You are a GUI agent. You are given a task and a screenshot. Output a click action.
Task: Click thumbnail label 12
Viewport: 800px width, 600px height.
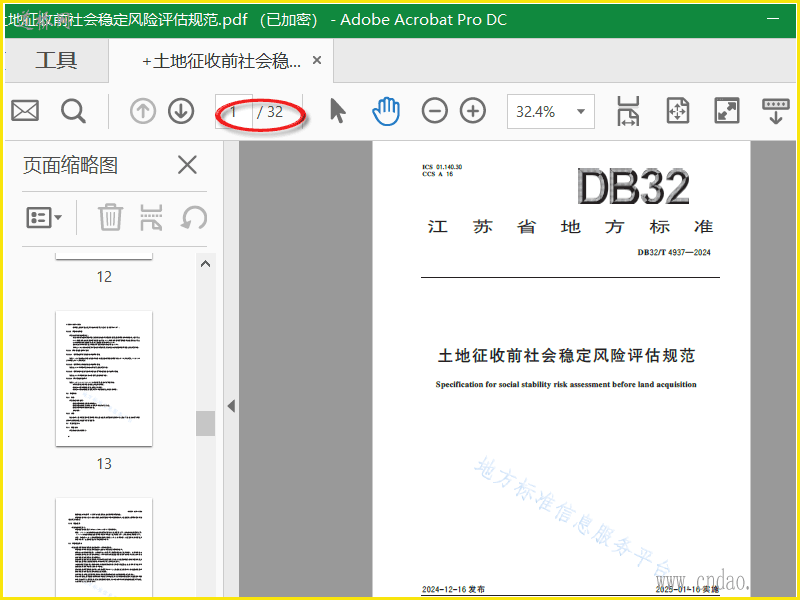click(x=104, y=277)
